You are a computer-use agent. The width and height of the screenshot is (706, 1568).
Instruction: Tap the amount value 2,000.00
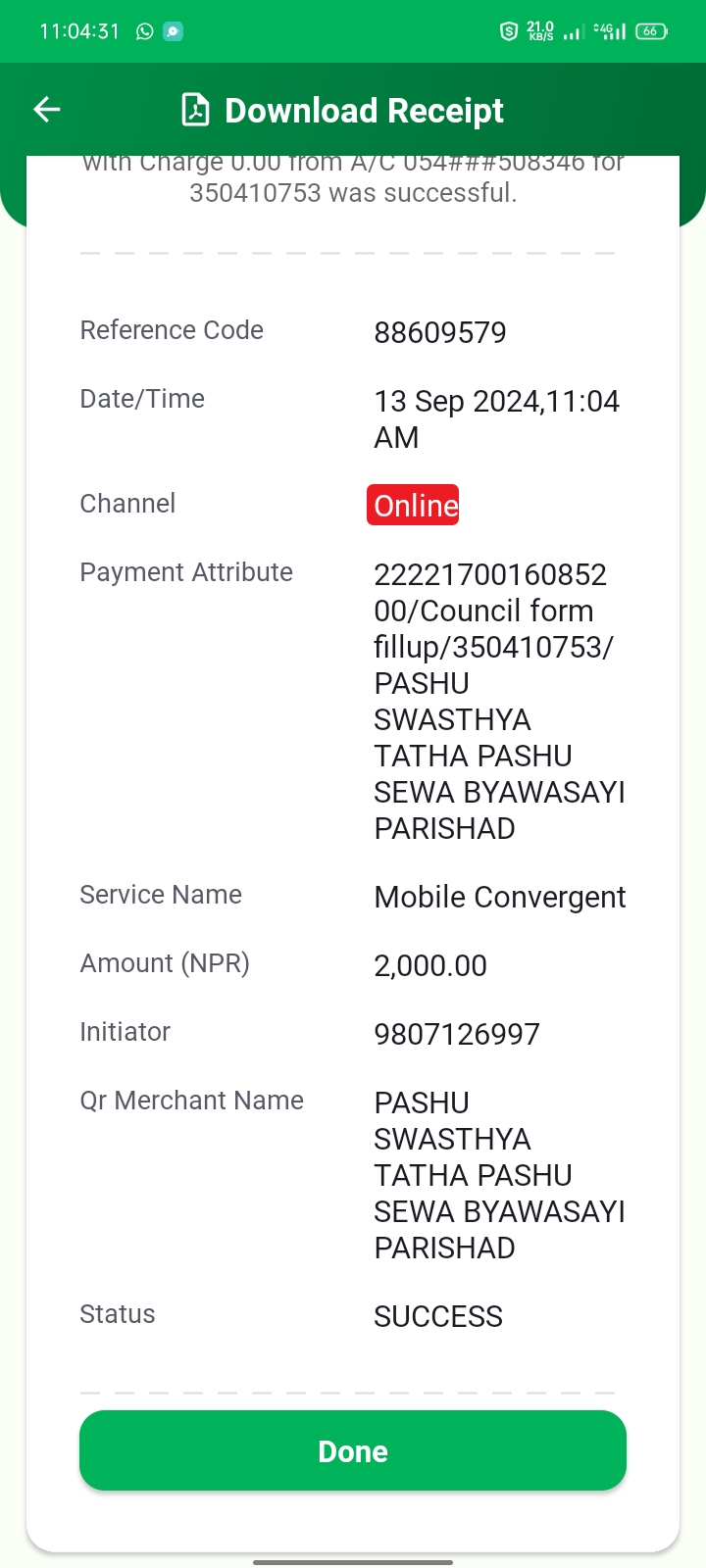430,965
